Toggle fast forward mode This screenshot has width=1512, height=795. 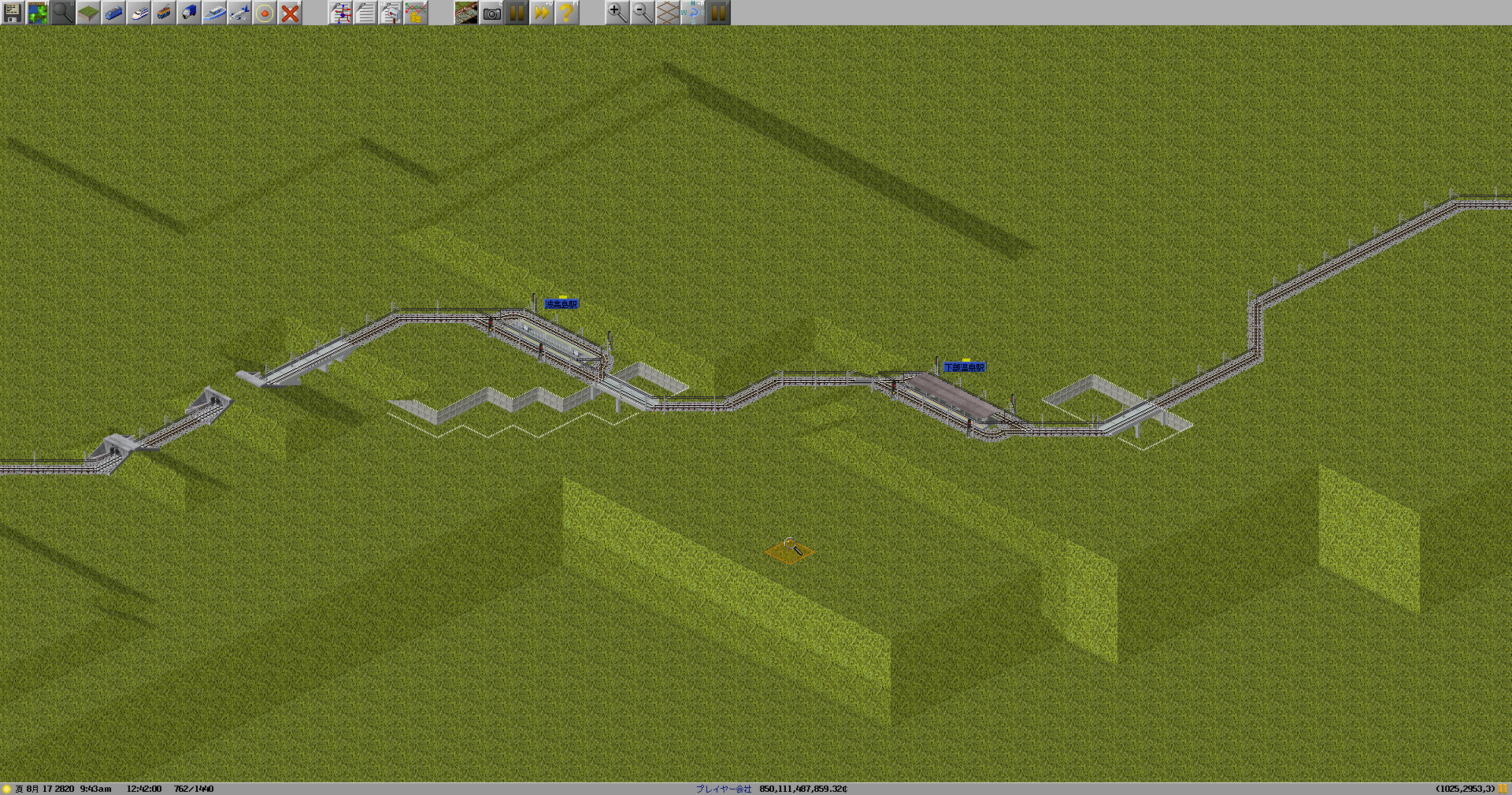coord(542,13)
